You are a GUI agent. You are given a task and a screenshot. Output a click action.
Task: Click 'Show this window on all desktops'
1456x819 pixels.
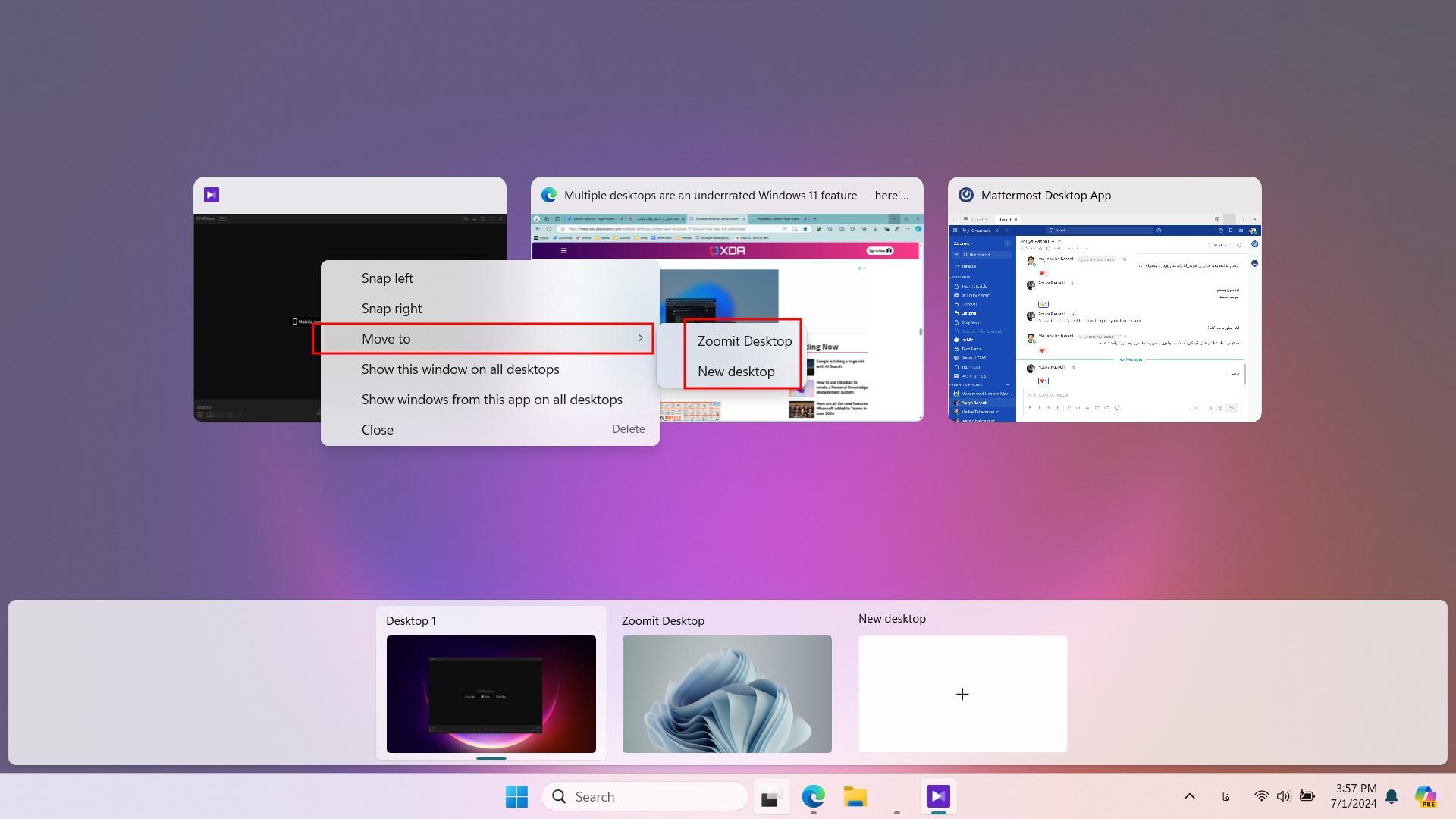(460, 368)
